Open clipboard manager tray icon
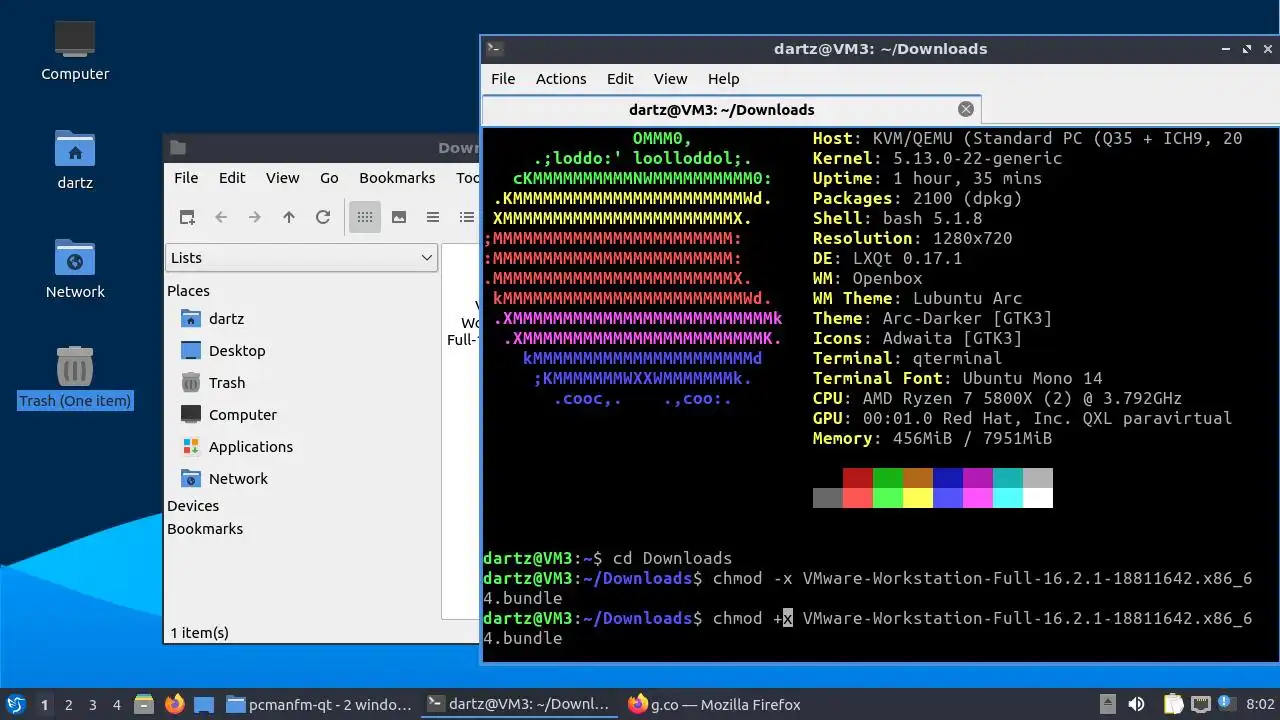The width and height of the screenshot is (1280, 720). [1173, 704]
